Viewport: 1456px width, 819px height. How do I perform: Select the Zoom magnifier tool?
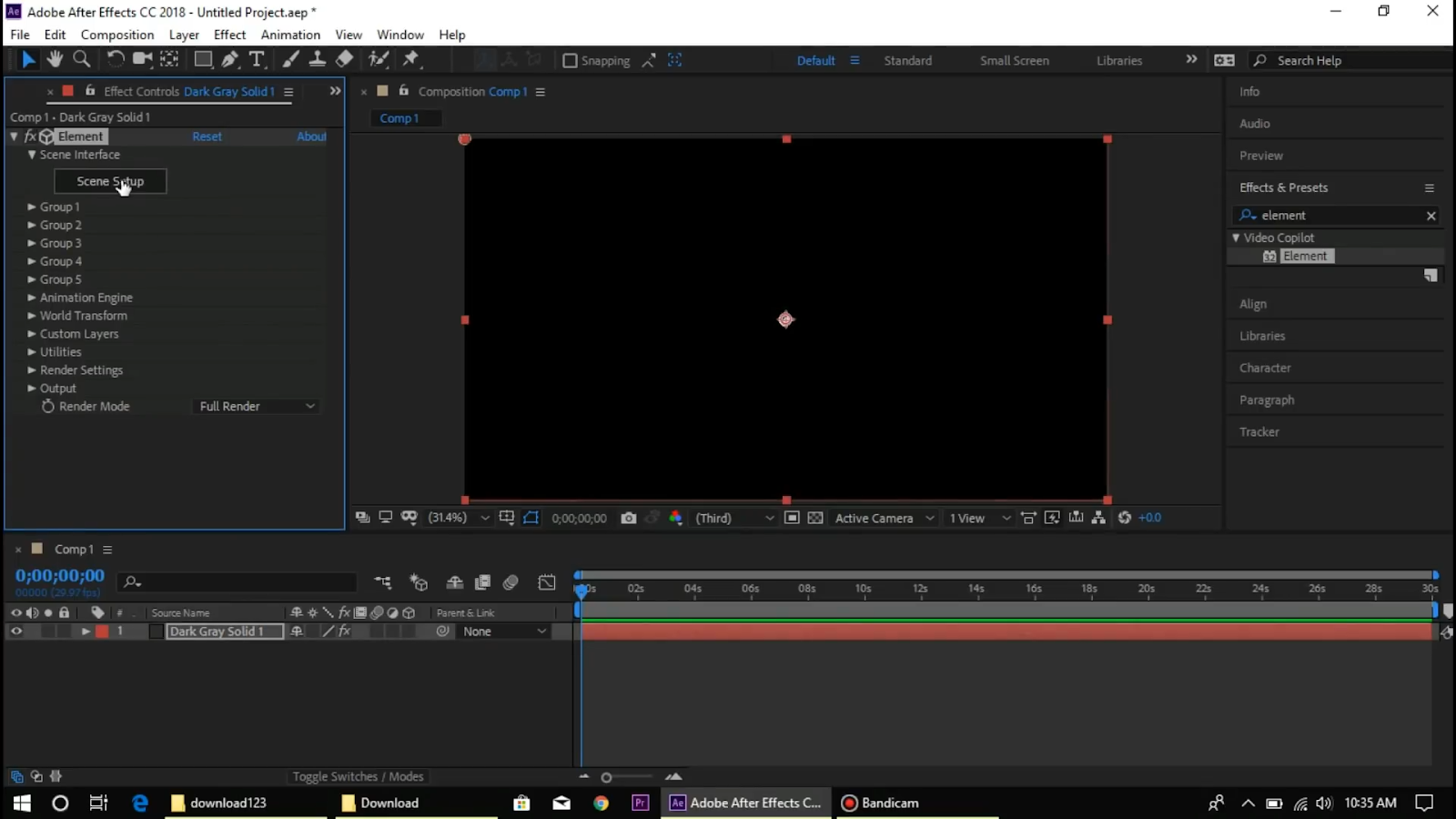pos(82,59)
